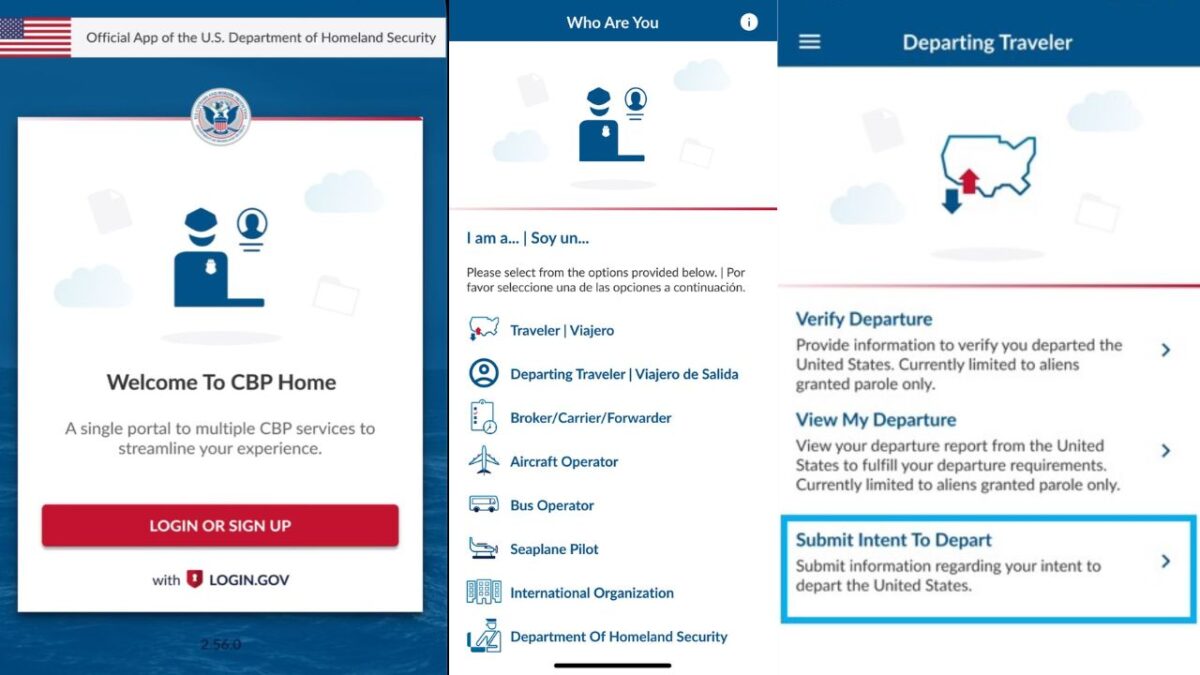Viewport: 1200px width, 675px height.
Task: Click the Submit Intent To Depart chevron
Action: [1165, 561]
